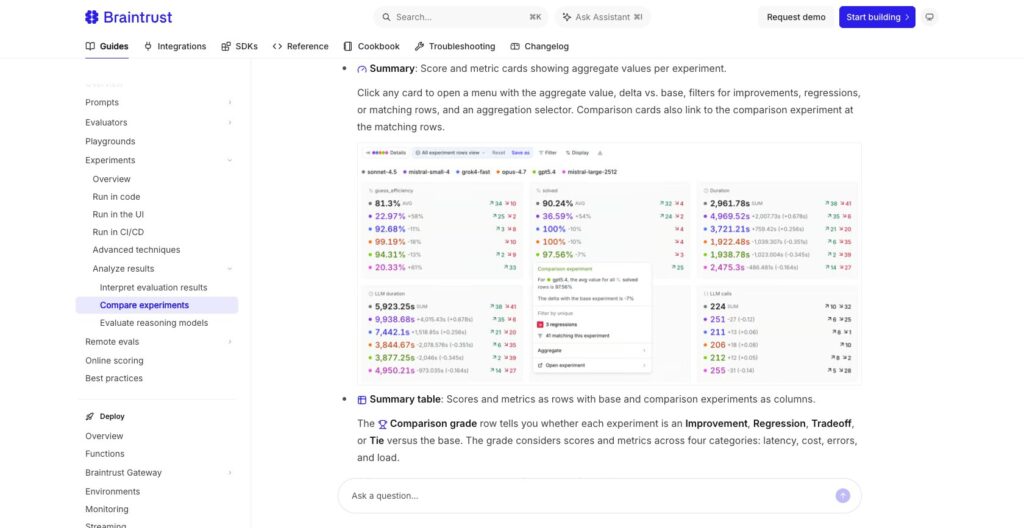Switch to the Guides tab
1024x528 pixels.
coord(107,46)
